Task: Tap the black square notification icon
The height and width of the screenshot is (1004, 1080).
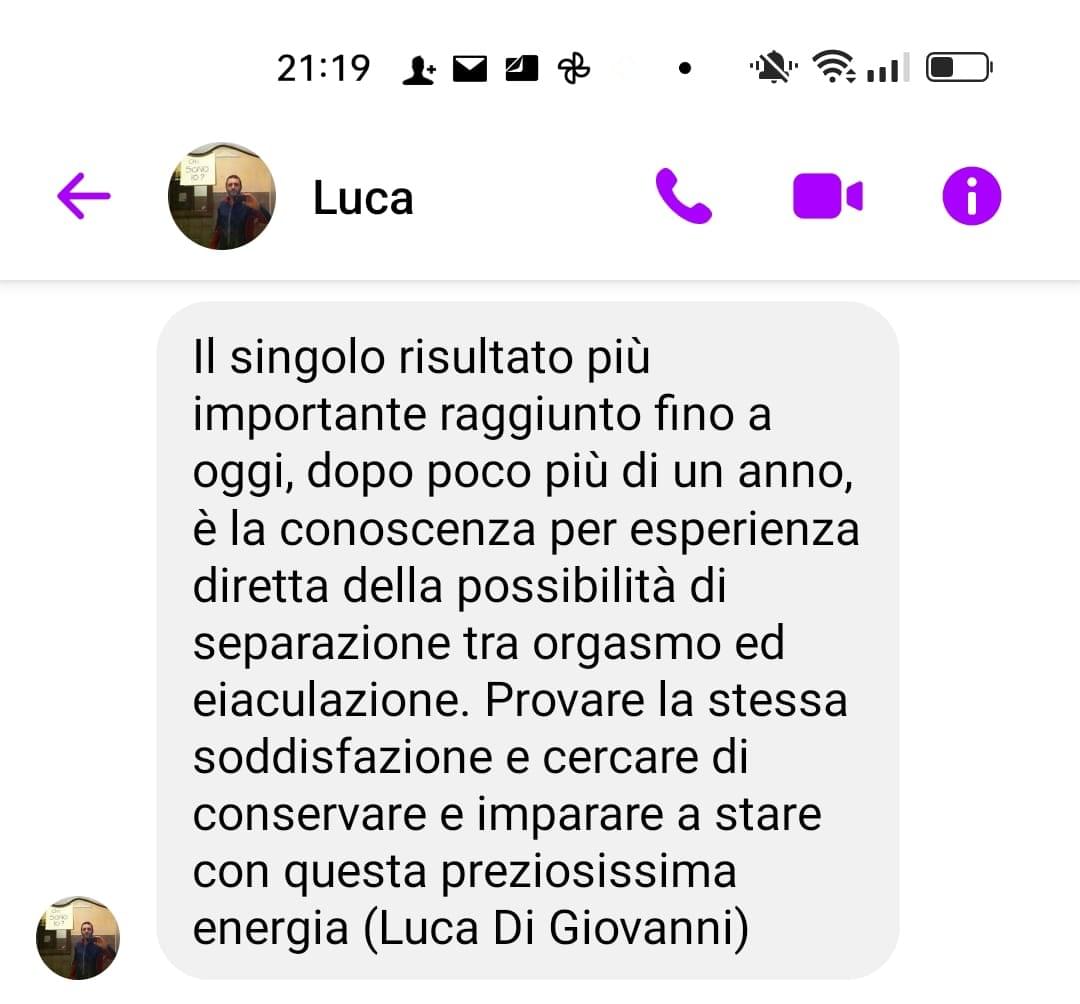Action: 521,69
